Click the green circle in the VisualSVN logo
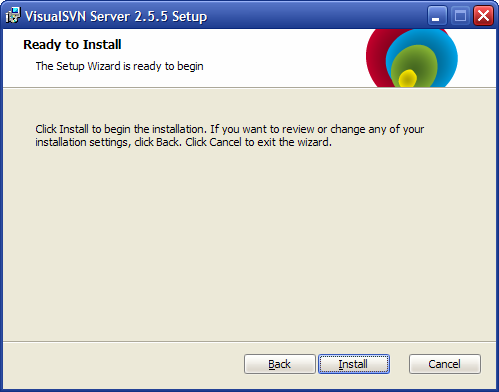Screen dimensions: 499x392 (415, 58)
